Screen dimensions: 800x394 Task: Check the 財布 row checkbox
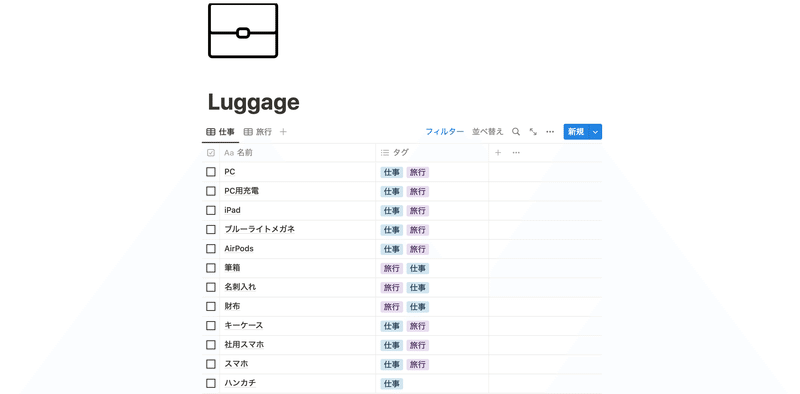(x=211, y=306)
